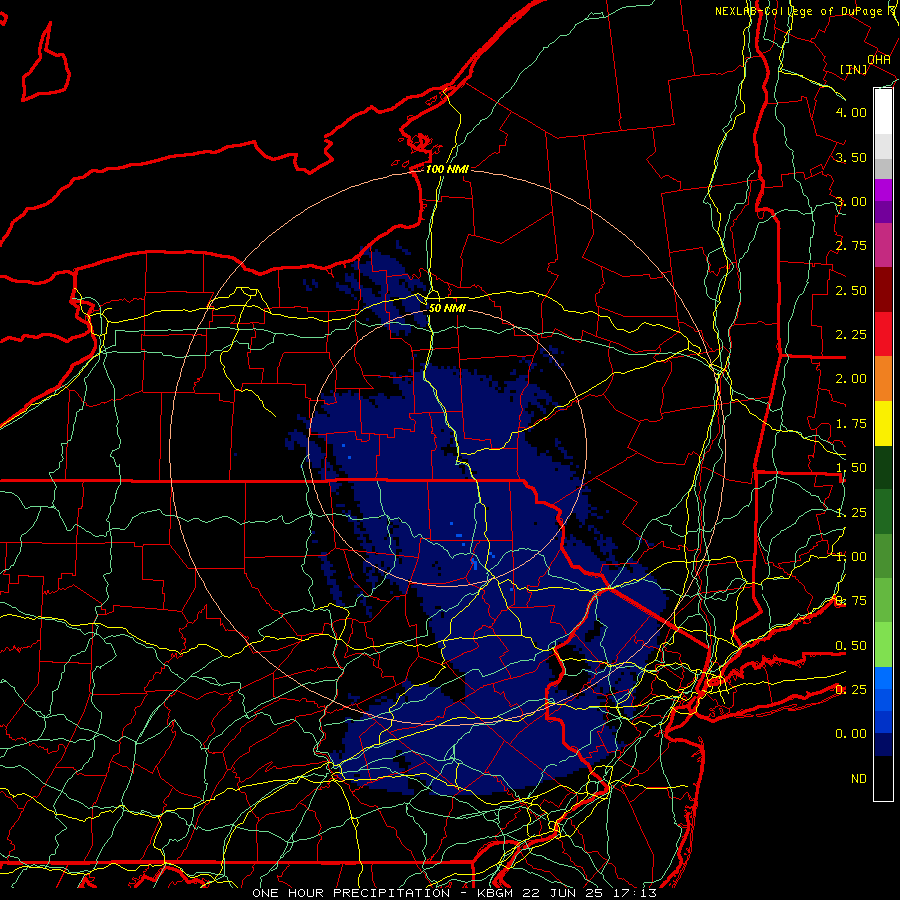Image resolution: width=900 pixels, height=900 pixels.
Task: Click the 1.50 legend value
Action: (851, 468)
